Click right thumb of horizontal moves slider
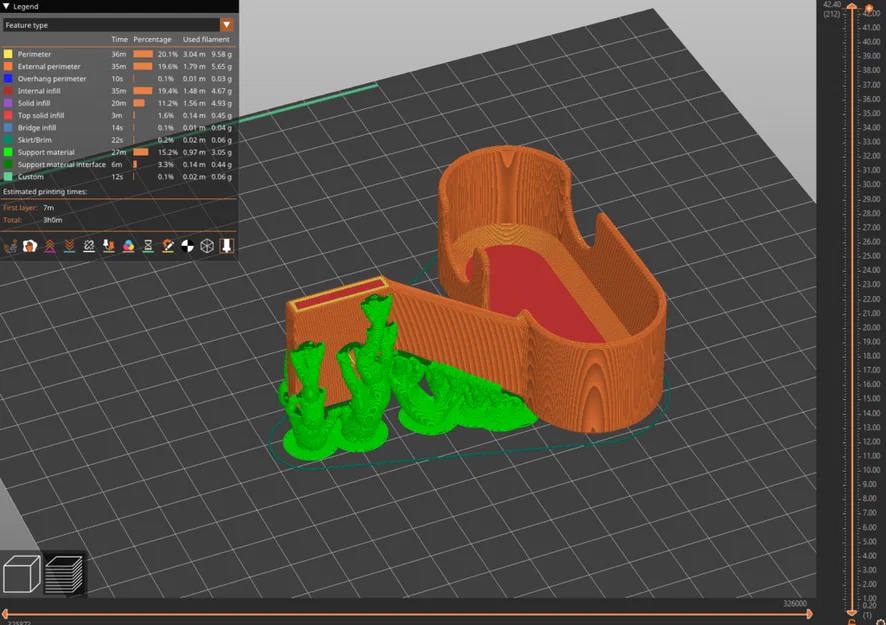The height and width of the screenshot is (625, 886). coord(810,614)
